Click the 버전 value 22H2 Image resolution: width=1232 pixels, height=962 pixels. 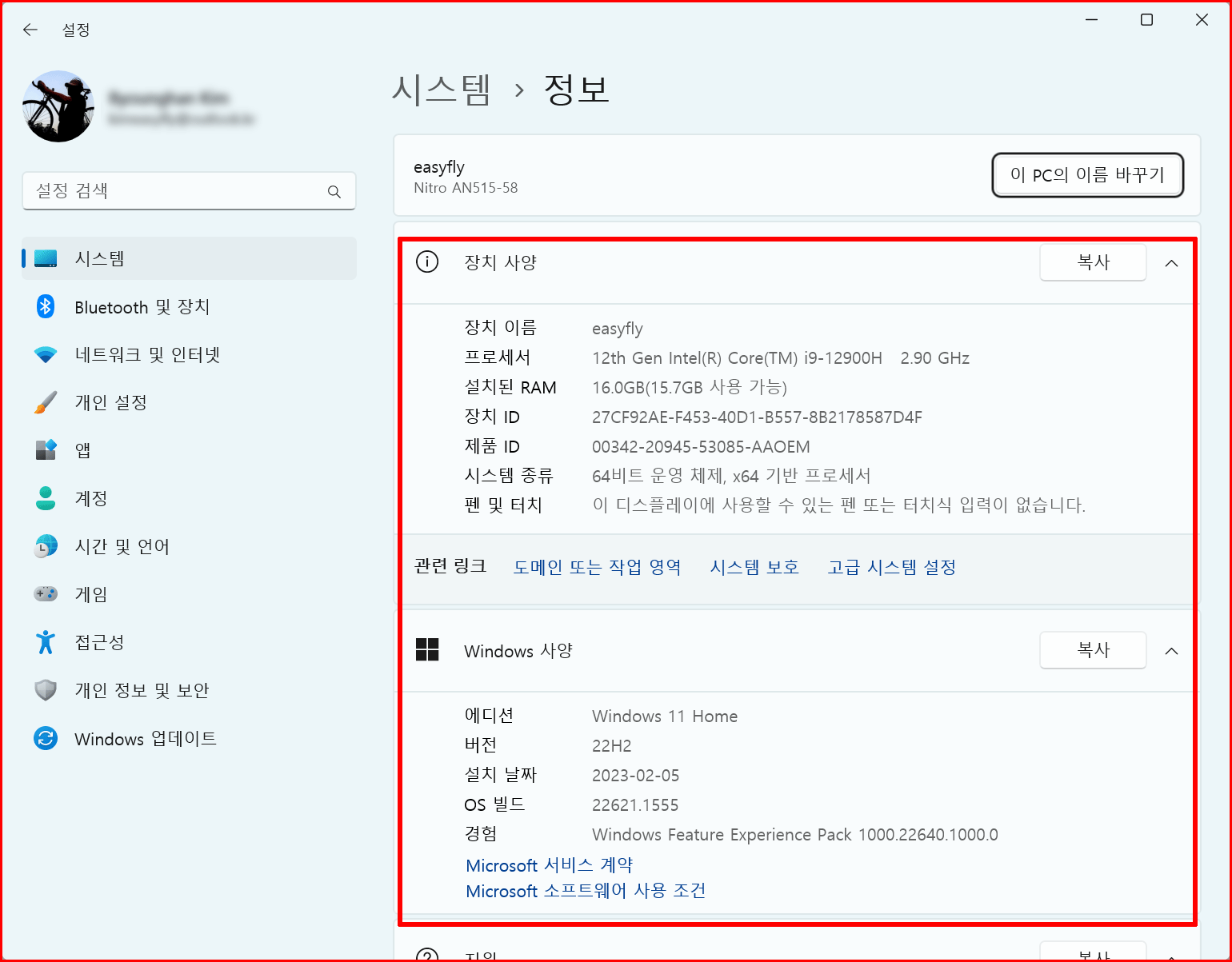pos(612,746)
